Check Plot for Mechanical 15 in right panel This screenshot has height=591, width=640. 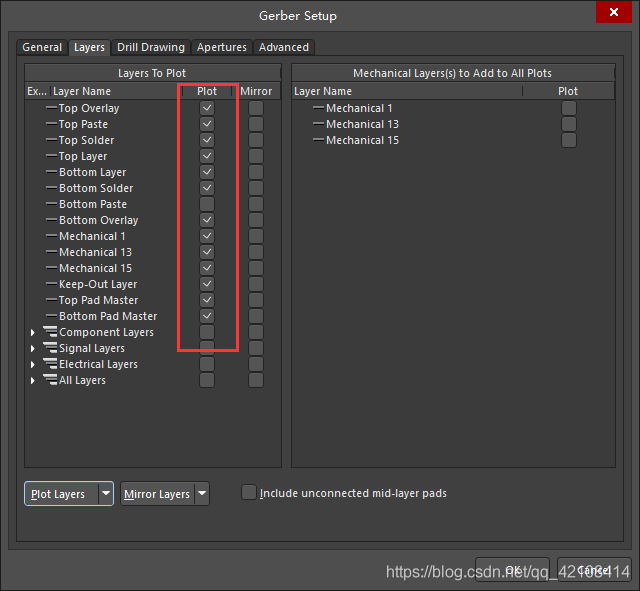[569, 140]
